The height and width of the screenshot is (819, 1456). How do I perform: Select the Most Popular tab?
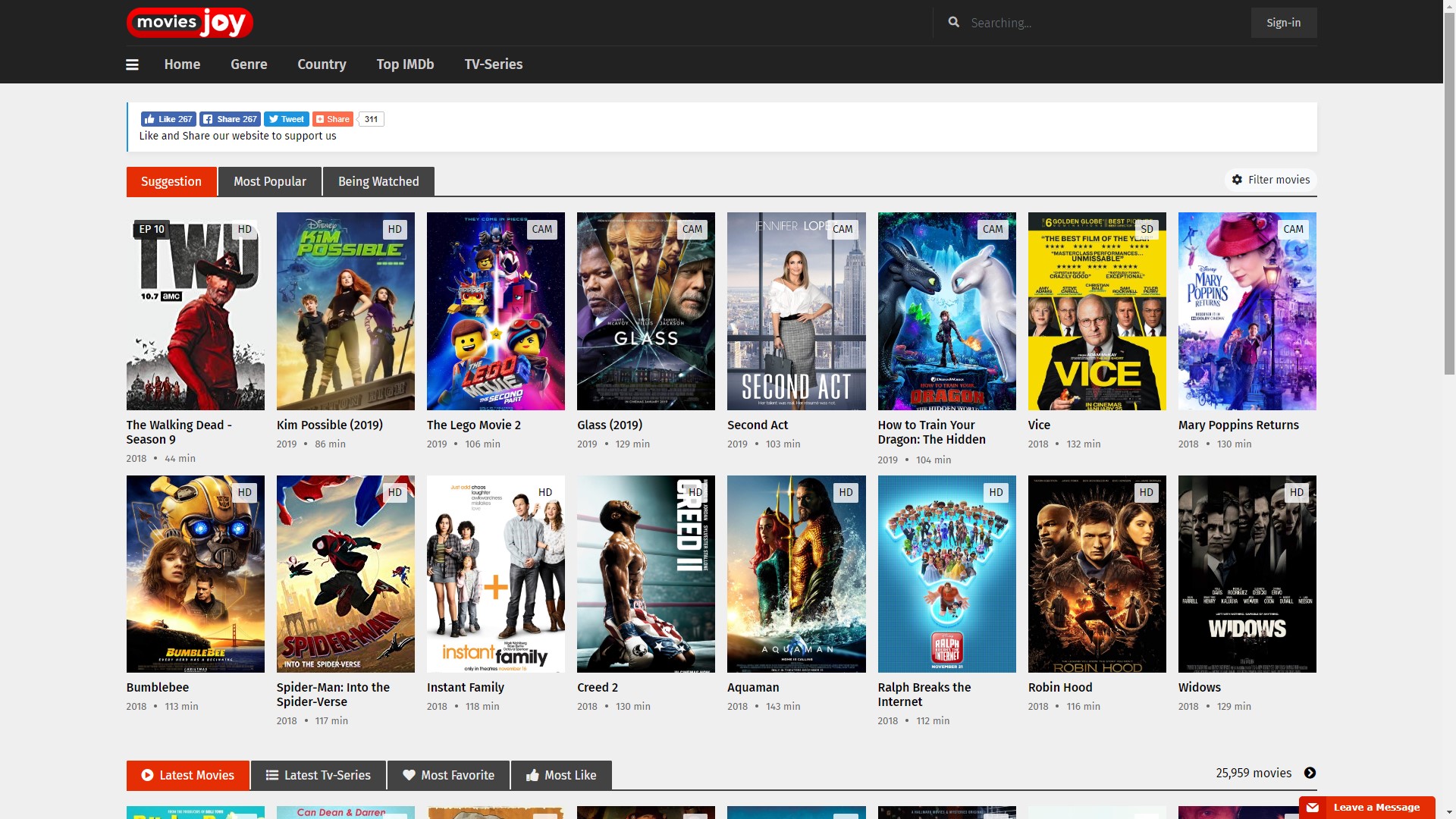(x=269, y=181)
